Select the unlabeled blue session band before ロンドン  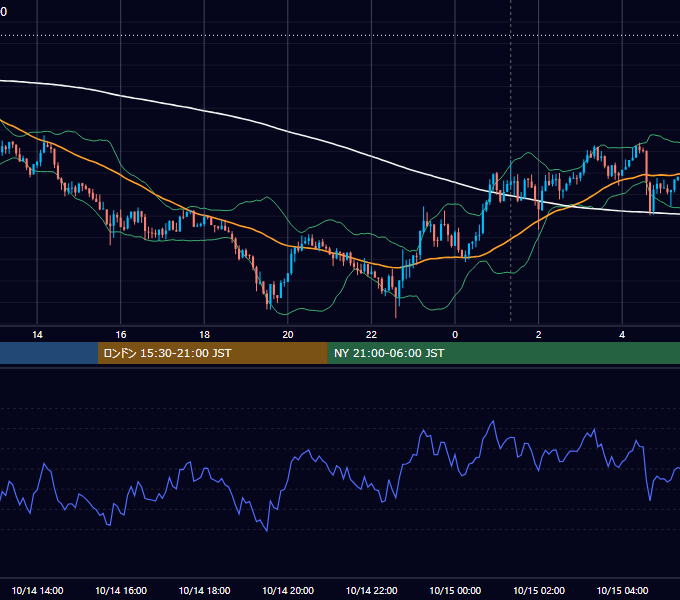[49, 353]
